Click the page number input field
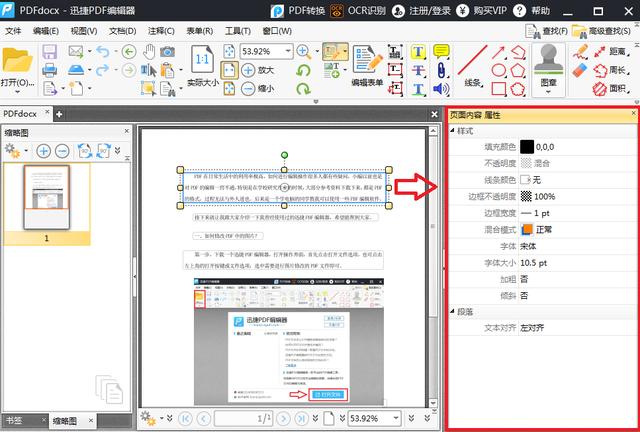Screen dimensions: 640x432 244,418
